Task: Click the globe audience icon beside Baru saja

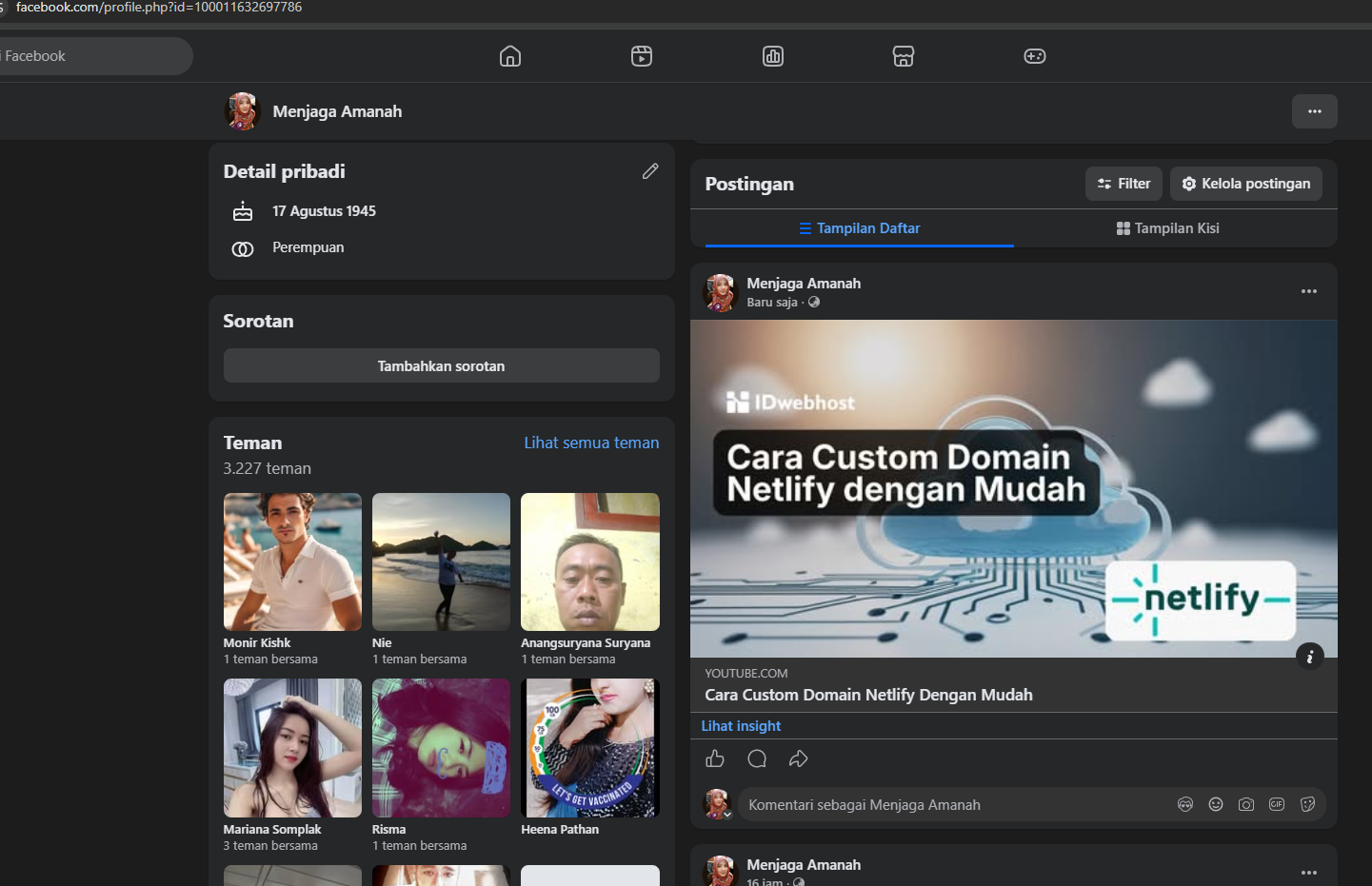Action: 814,303
